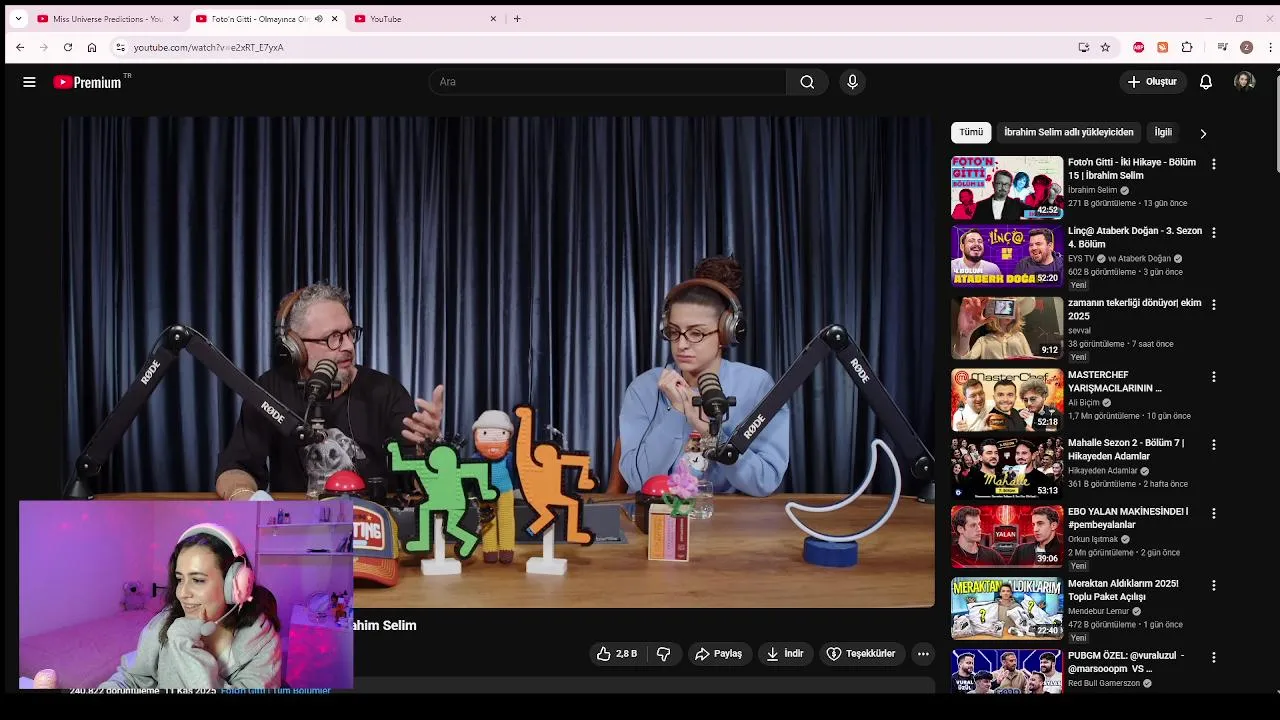Image resolution: width=1280 pixels, height=720 pixels.
Task: Go back in browser history
Action: coord(20,47)
